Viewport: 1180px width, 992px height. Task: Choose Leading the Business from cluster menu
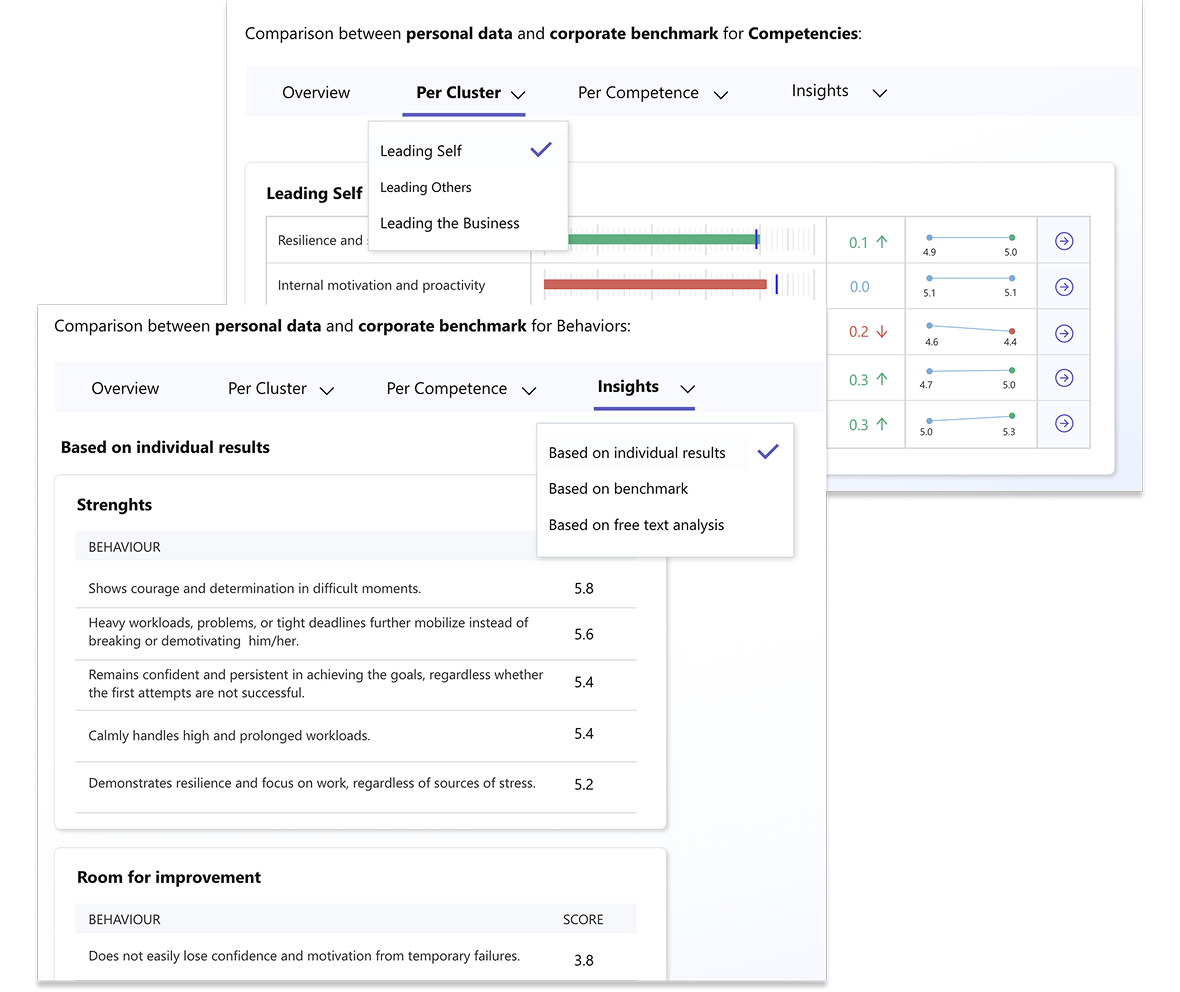tap(450, 223)
